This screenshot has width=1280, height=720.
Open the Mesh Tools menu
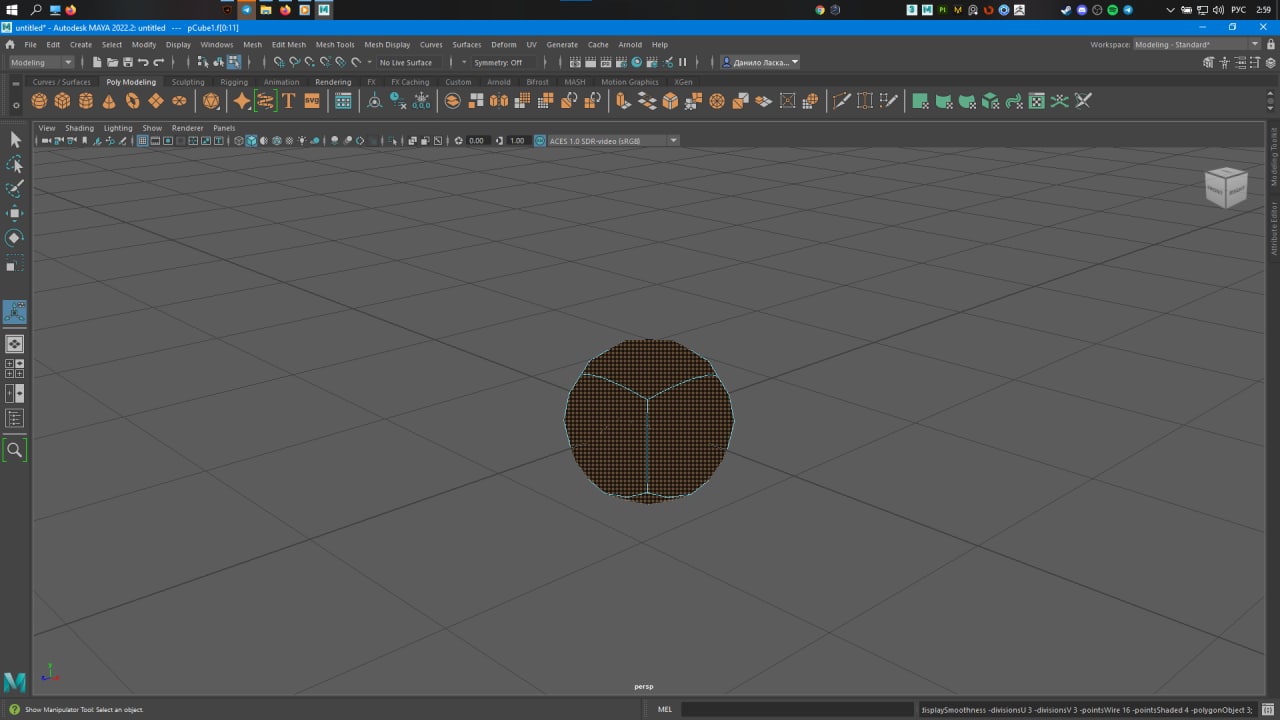coord(335,45)
